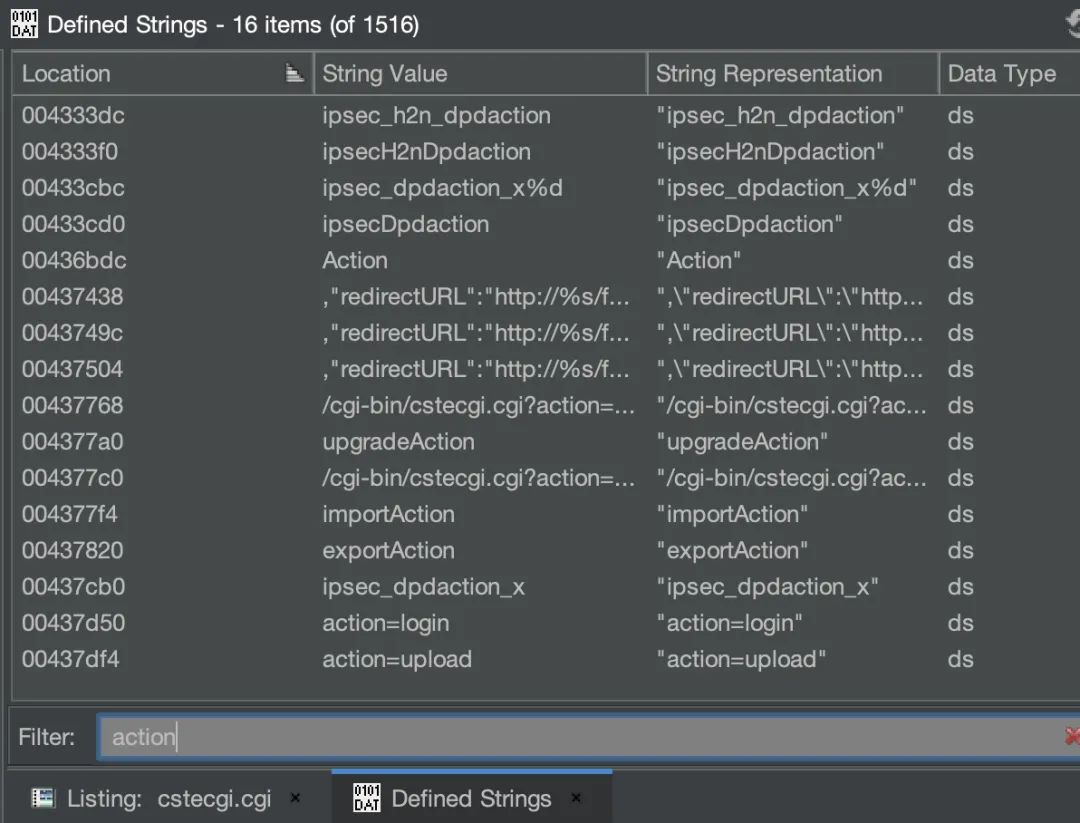Click representation "importAction" cell
The height and width of the screenshot is (823, 1080).
[x=732, y=514]
